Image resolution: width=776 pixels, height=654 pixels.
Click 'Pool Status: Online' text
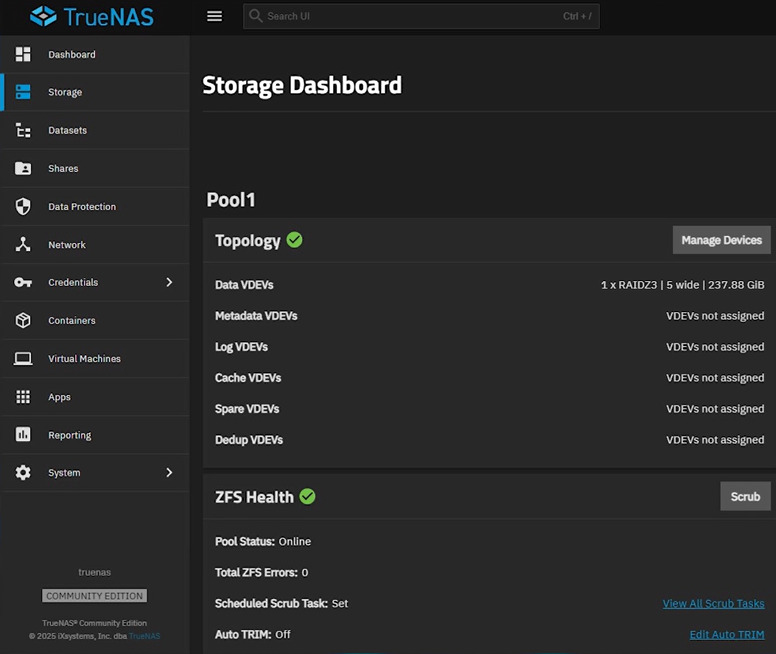tap(263, 541)
